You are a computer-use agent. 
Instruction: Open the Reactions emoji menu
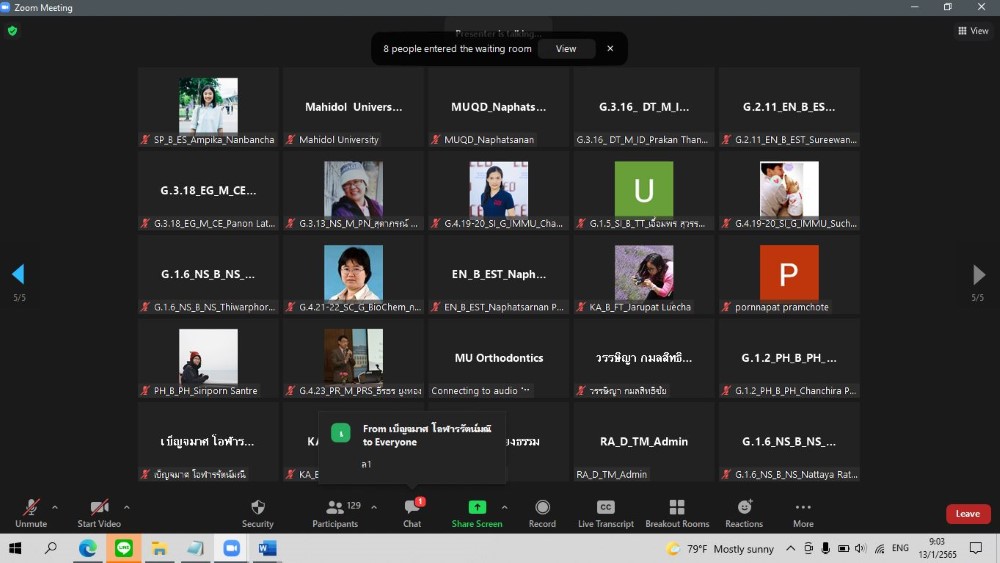[744, 508]
